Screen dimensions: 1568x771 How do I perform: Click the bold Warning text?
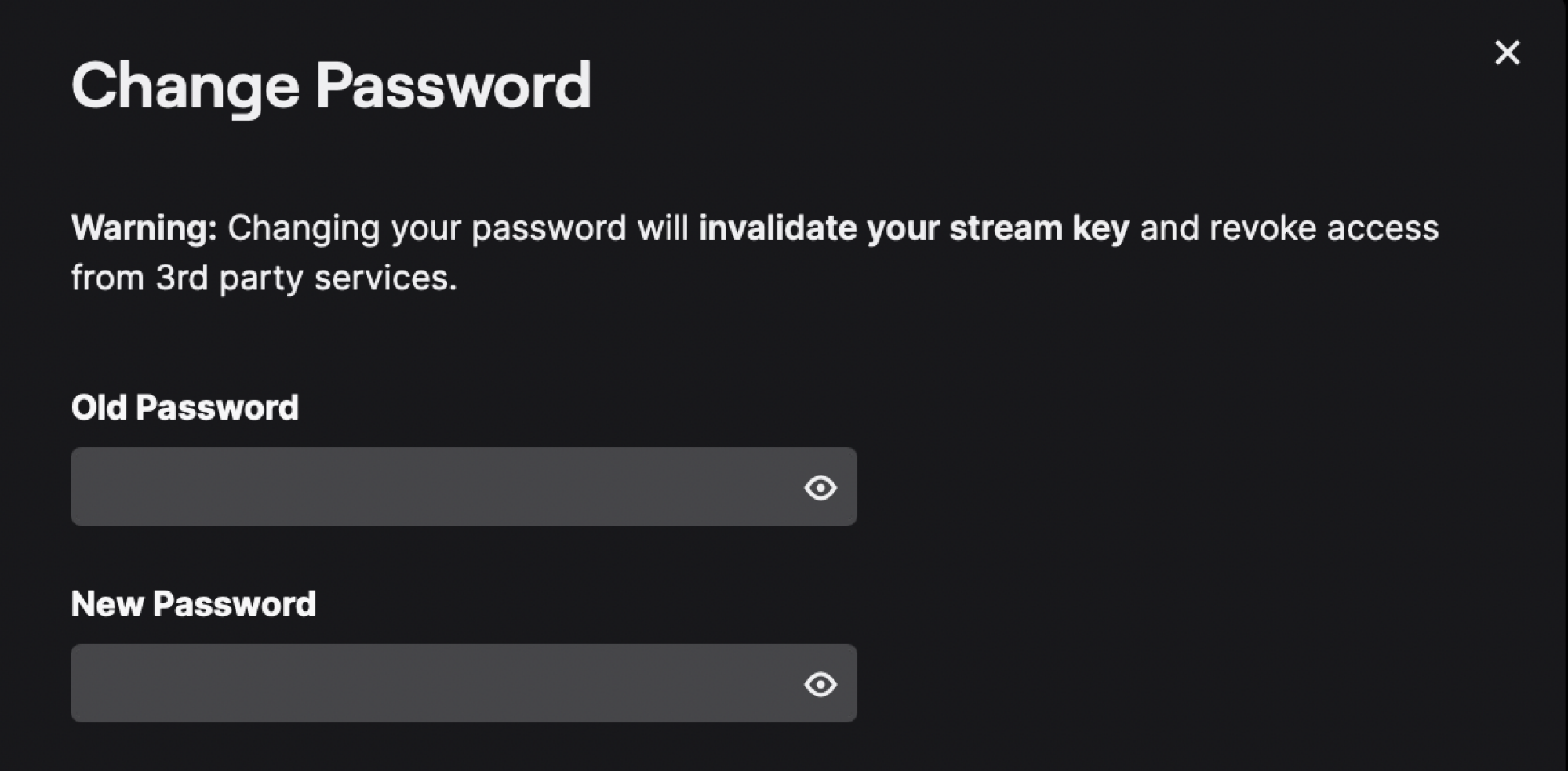144,228
